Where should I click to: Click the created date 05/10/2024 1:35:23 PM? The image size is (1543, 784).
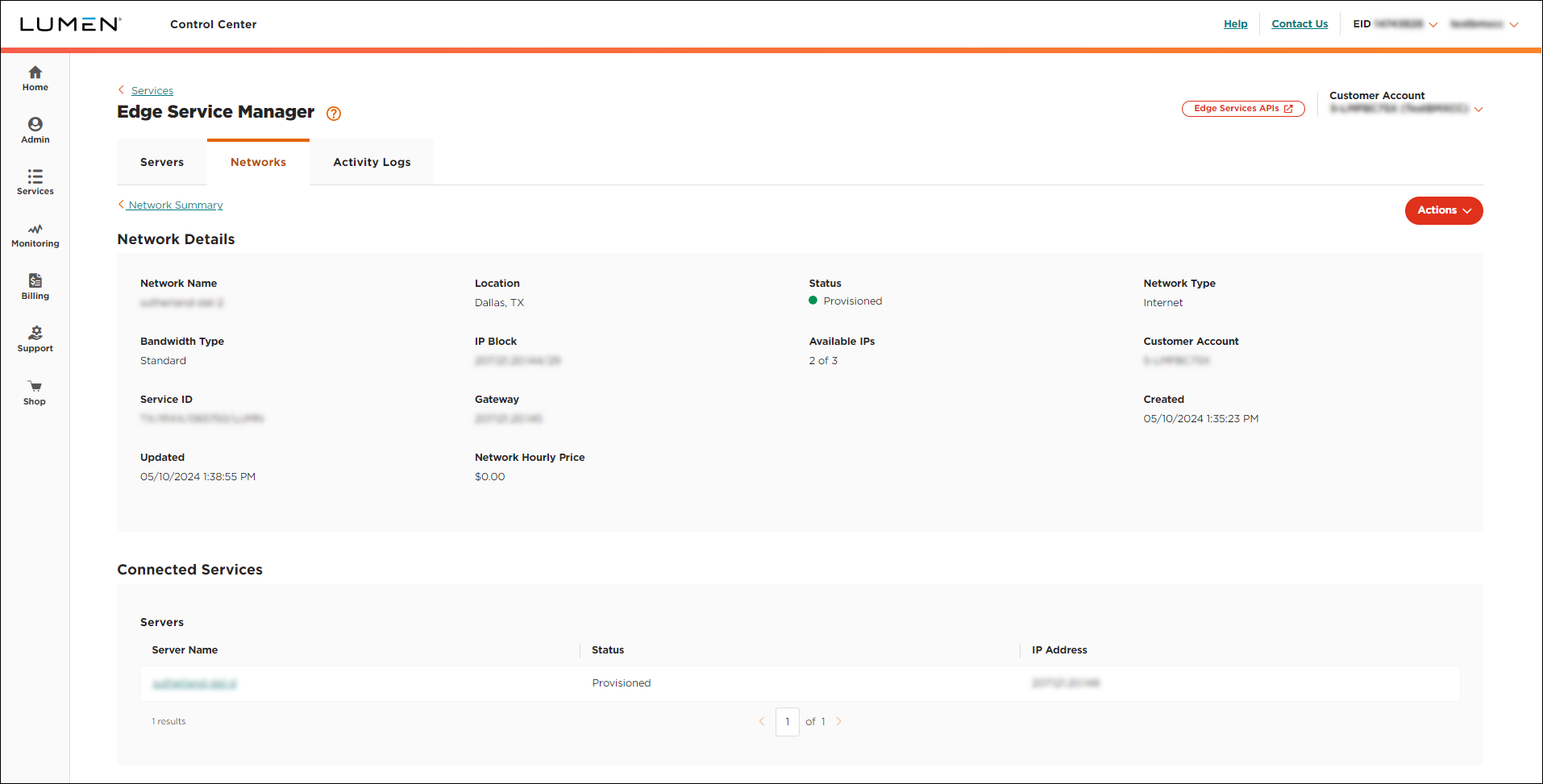(1201, 419)
